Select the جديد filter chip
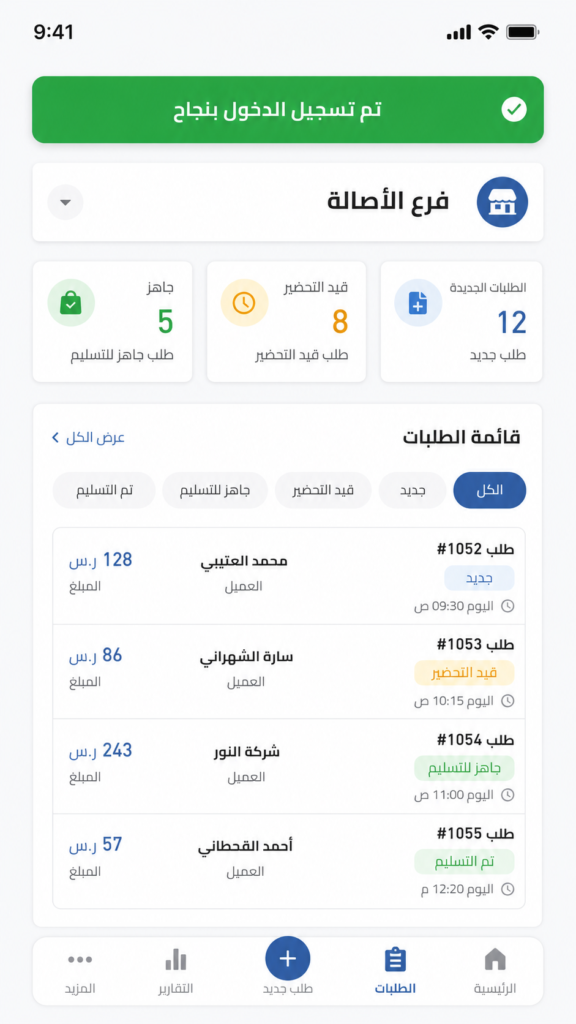The image size is (576, 1024). click(413, 490)
